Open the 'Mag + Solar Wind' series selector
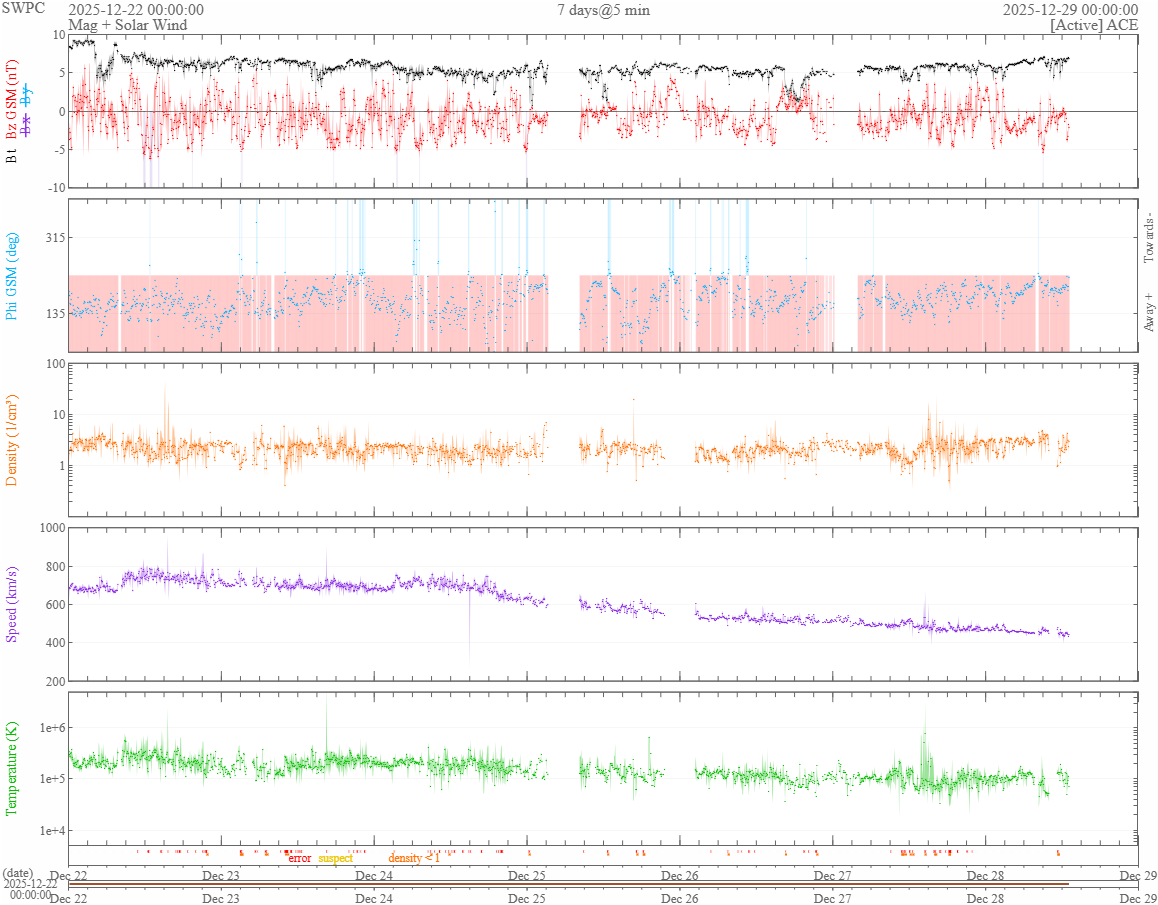The image size is (1158, 905). pyautogui.click(x=128, y=25)
